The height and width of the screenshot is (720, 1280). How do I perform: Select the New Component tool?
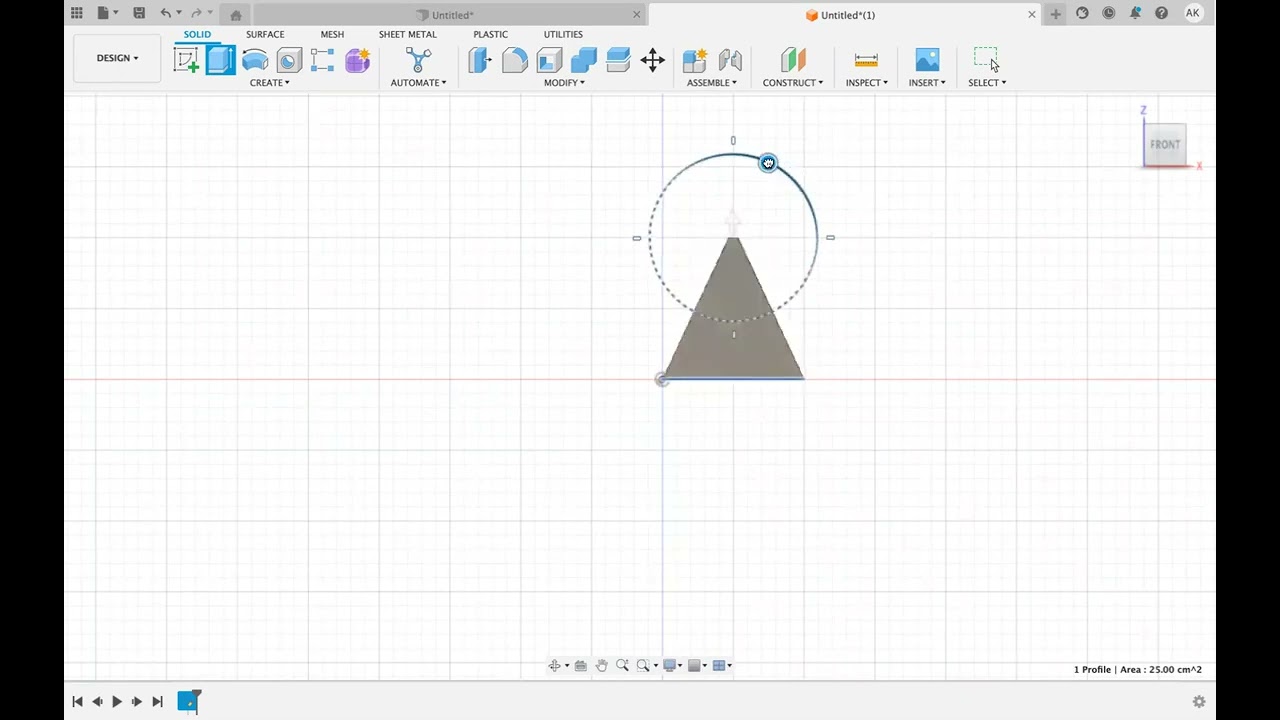(695, 60)
